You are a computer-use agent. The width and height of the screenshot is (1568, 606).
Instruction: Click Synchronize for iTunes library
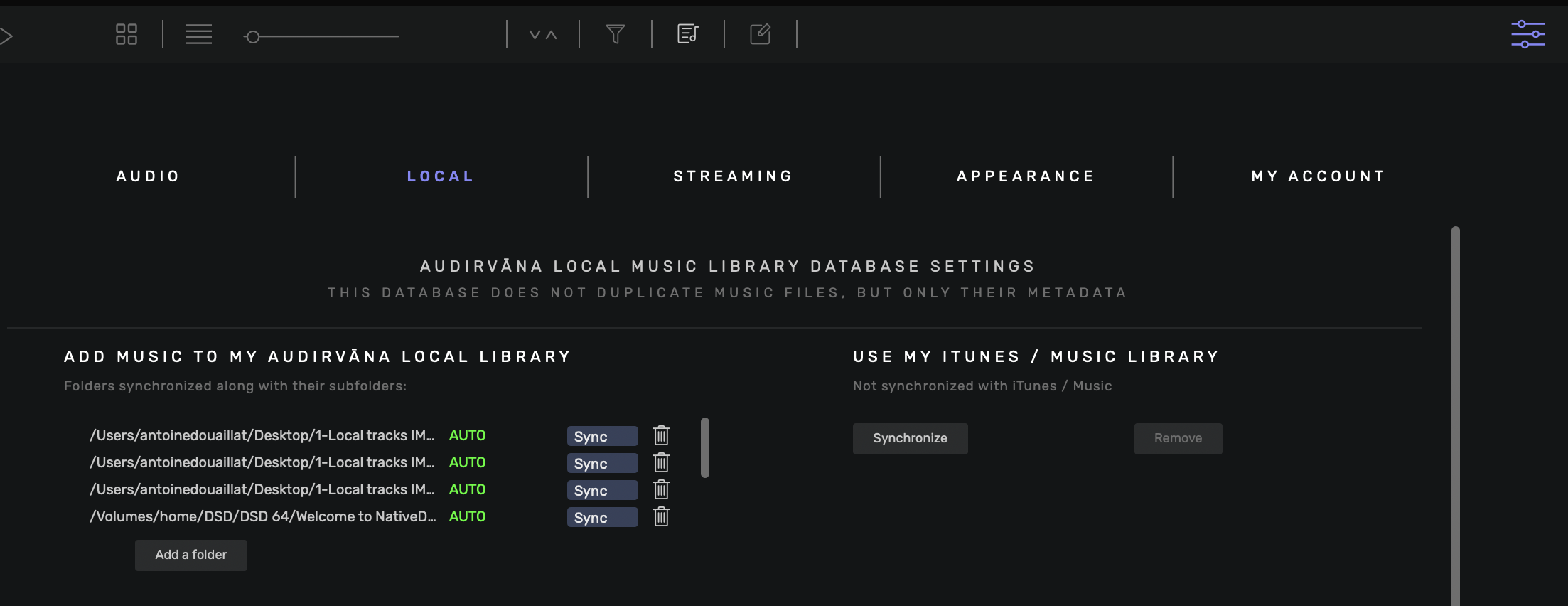click(910, 438)
